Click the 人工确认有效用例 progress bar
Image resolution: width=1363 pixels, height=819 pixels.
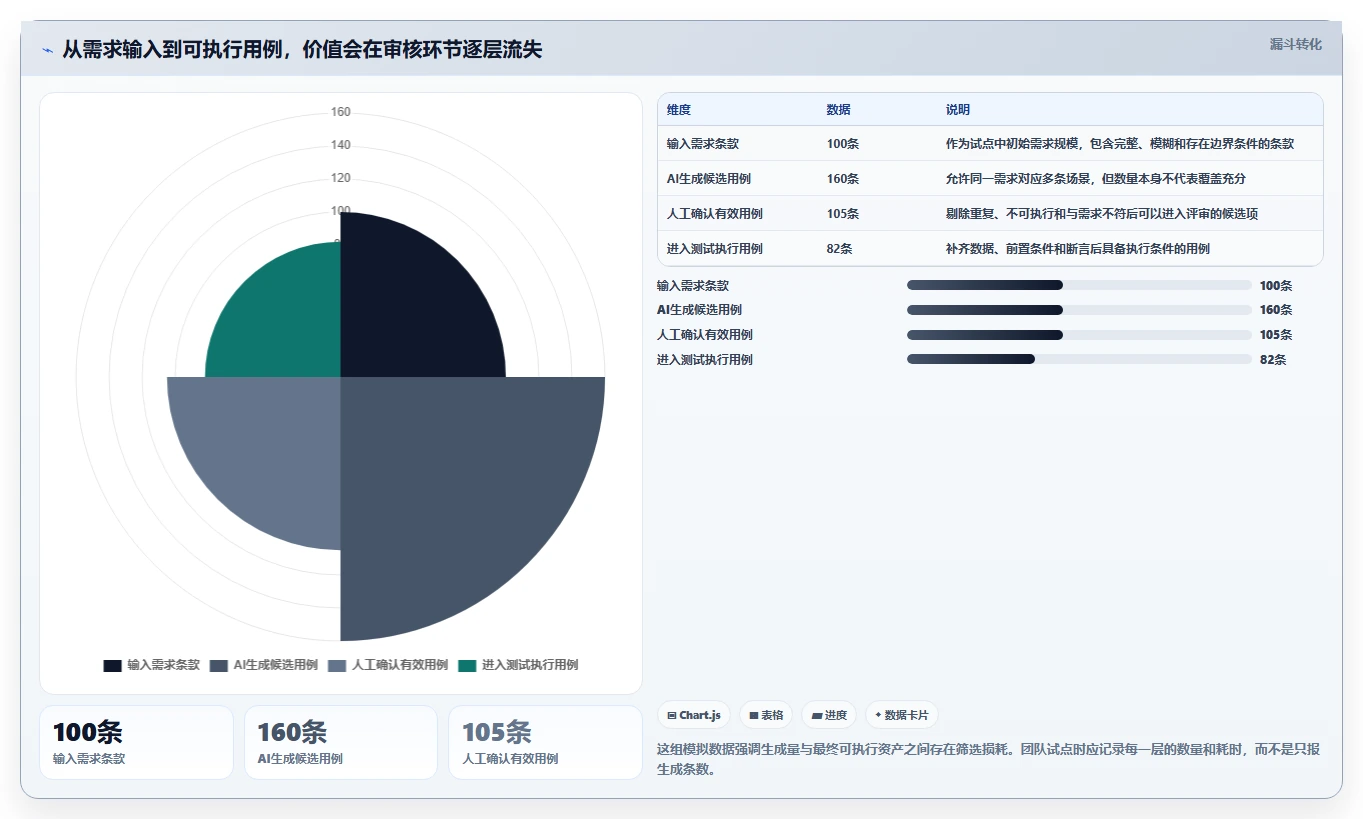click(1079, 335)
